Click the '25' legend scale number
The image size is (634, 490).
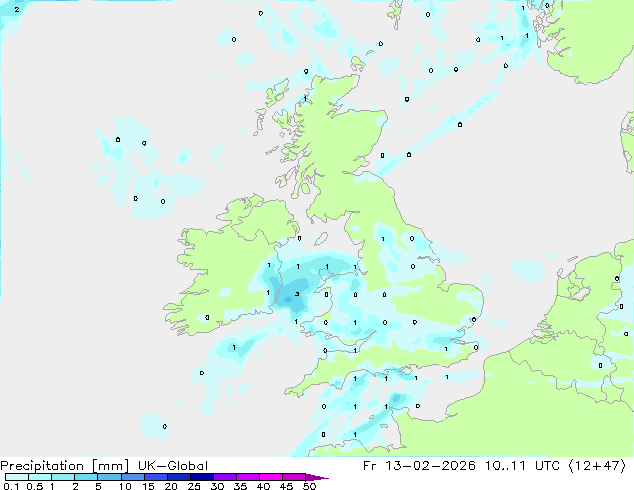tap(194, 486)
